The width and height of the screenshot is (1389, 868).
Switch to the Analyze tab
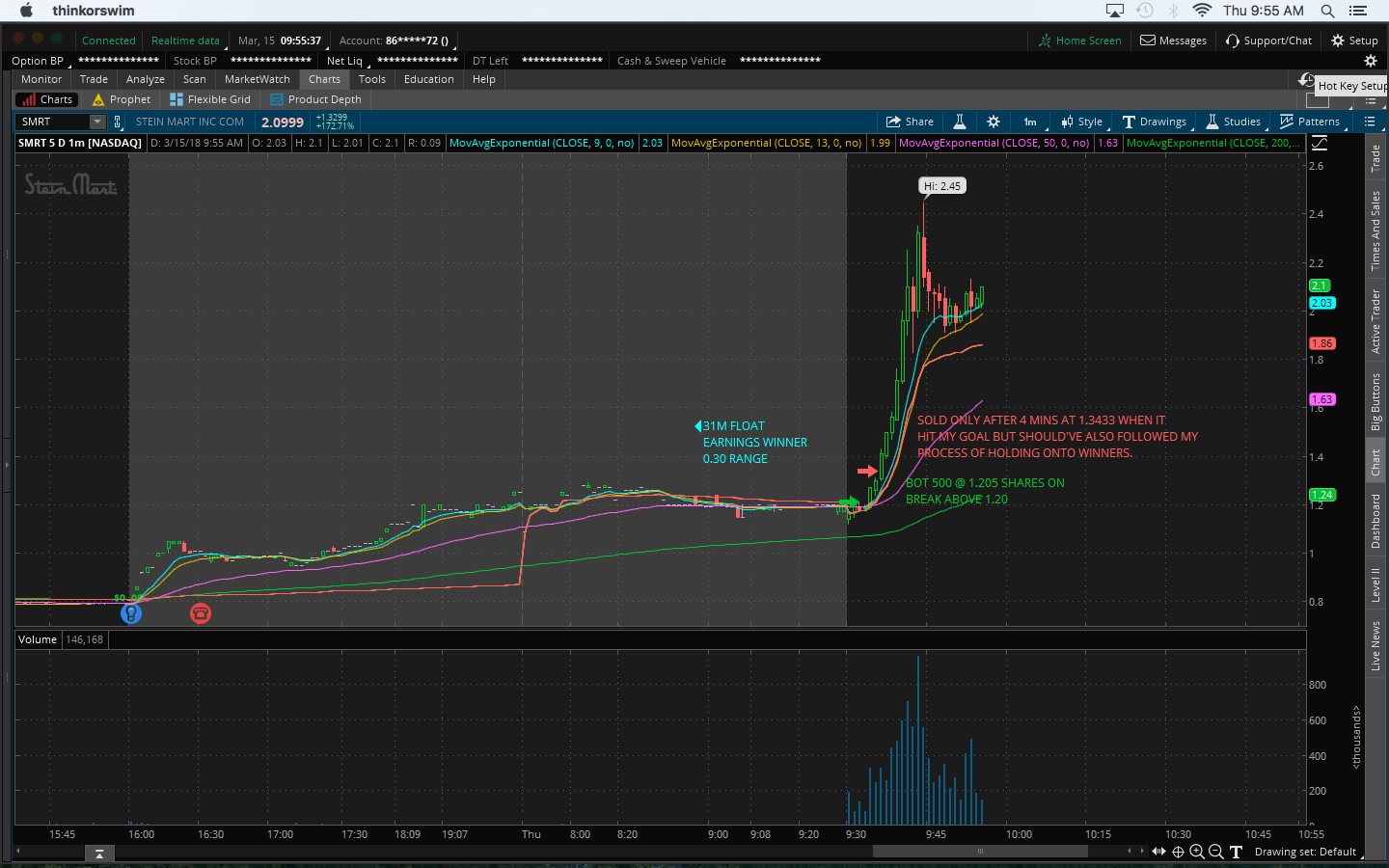(146, 79)
